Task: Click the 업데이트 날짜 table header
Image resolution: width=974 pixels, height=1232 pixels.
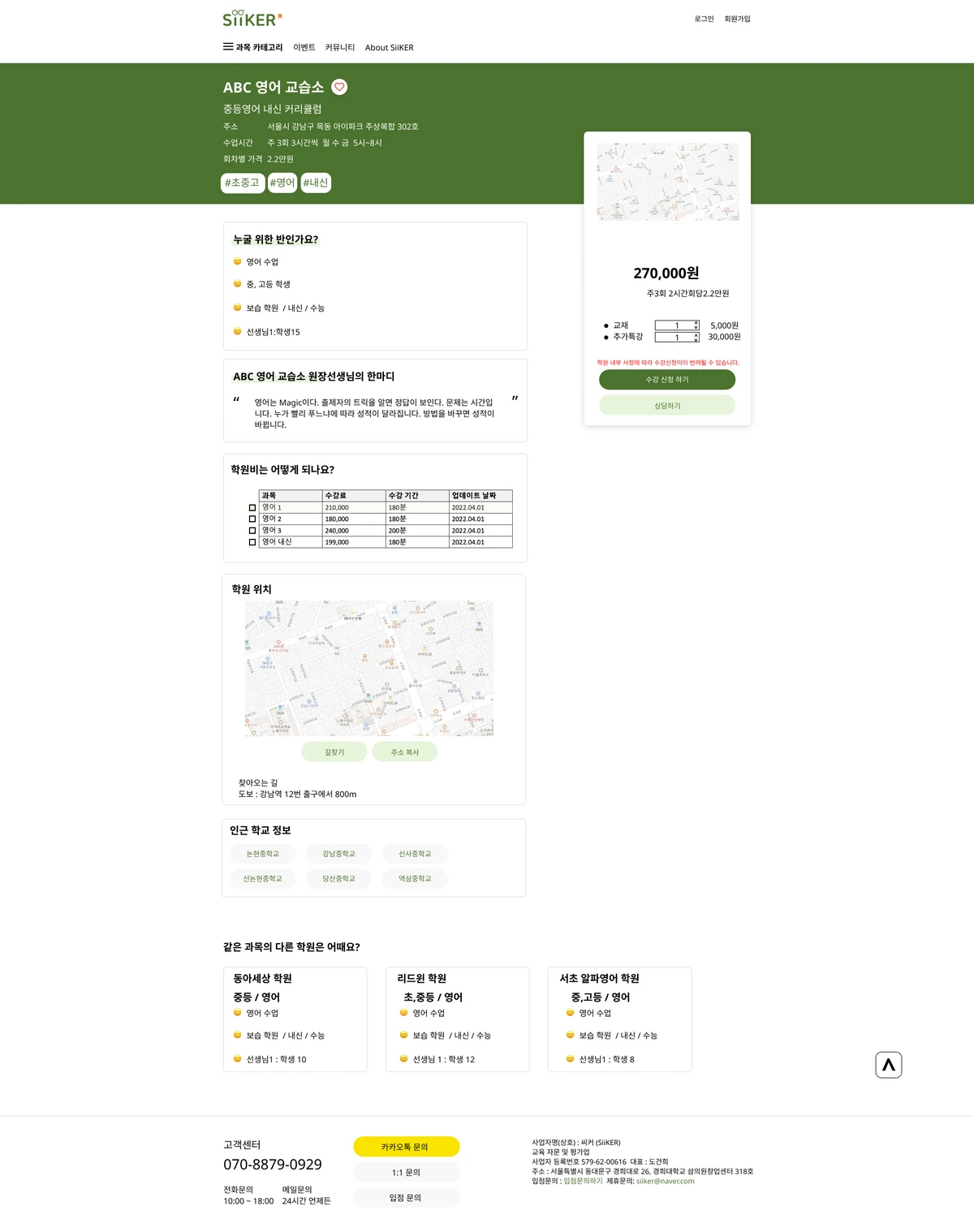Action: [481, 495]
